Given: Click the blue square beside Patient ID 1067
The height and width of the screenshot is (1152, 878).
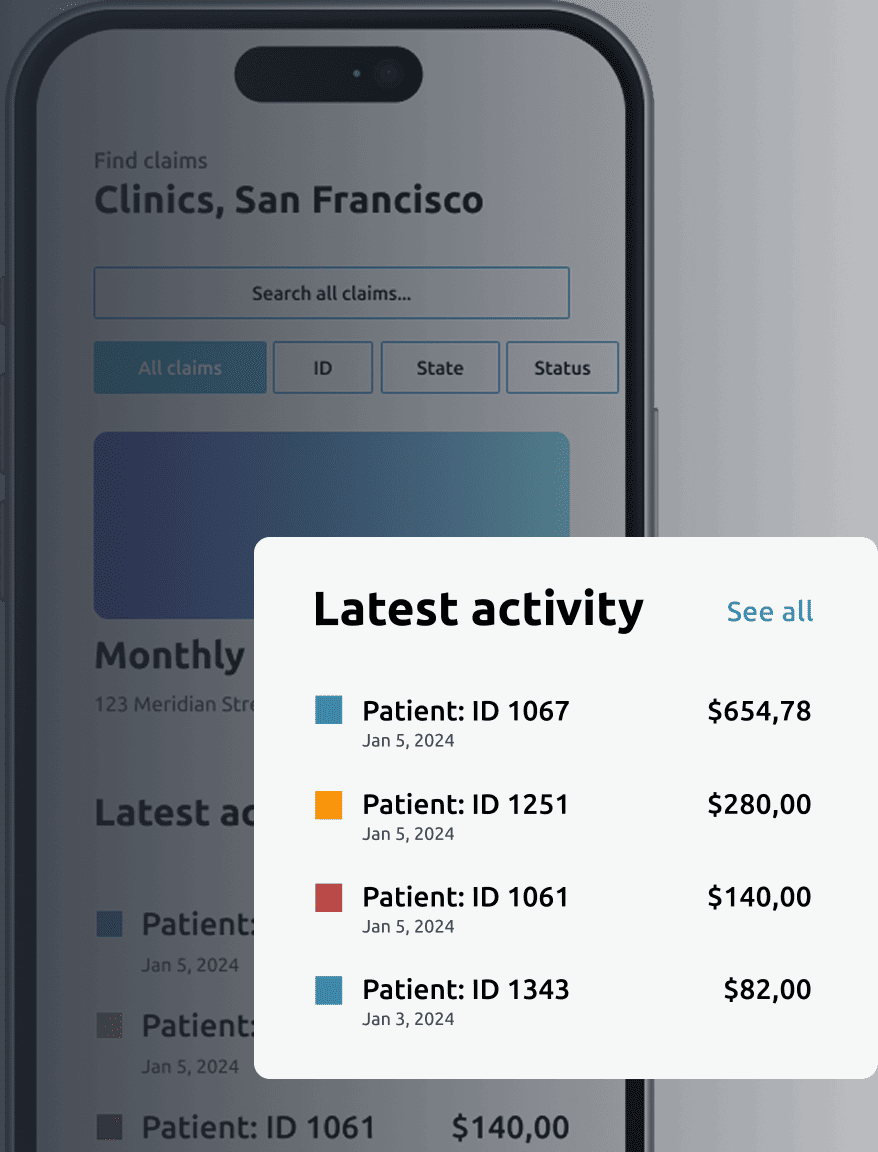Looking at the screenshot, I should (x=328, y=711).
